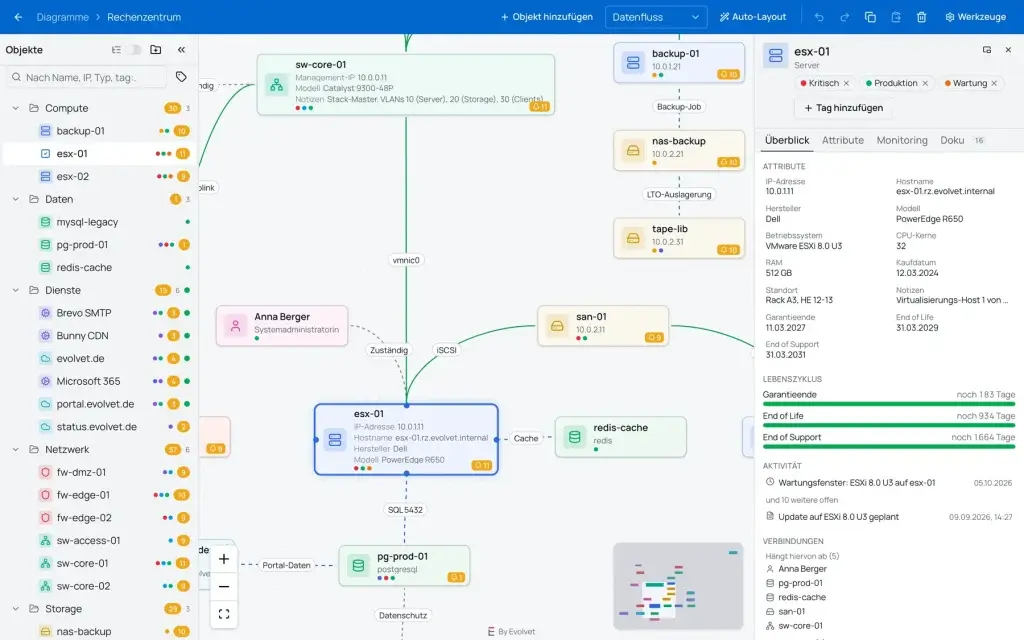
Task: Open Update auf ESXi 8.0 U3 geplant note
Action: 888,517
